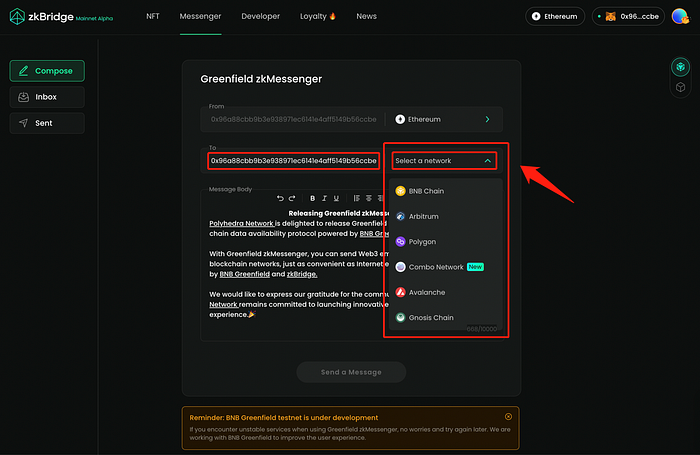
Task: Go to the Loyalty tab
Action: click(317, 16)
